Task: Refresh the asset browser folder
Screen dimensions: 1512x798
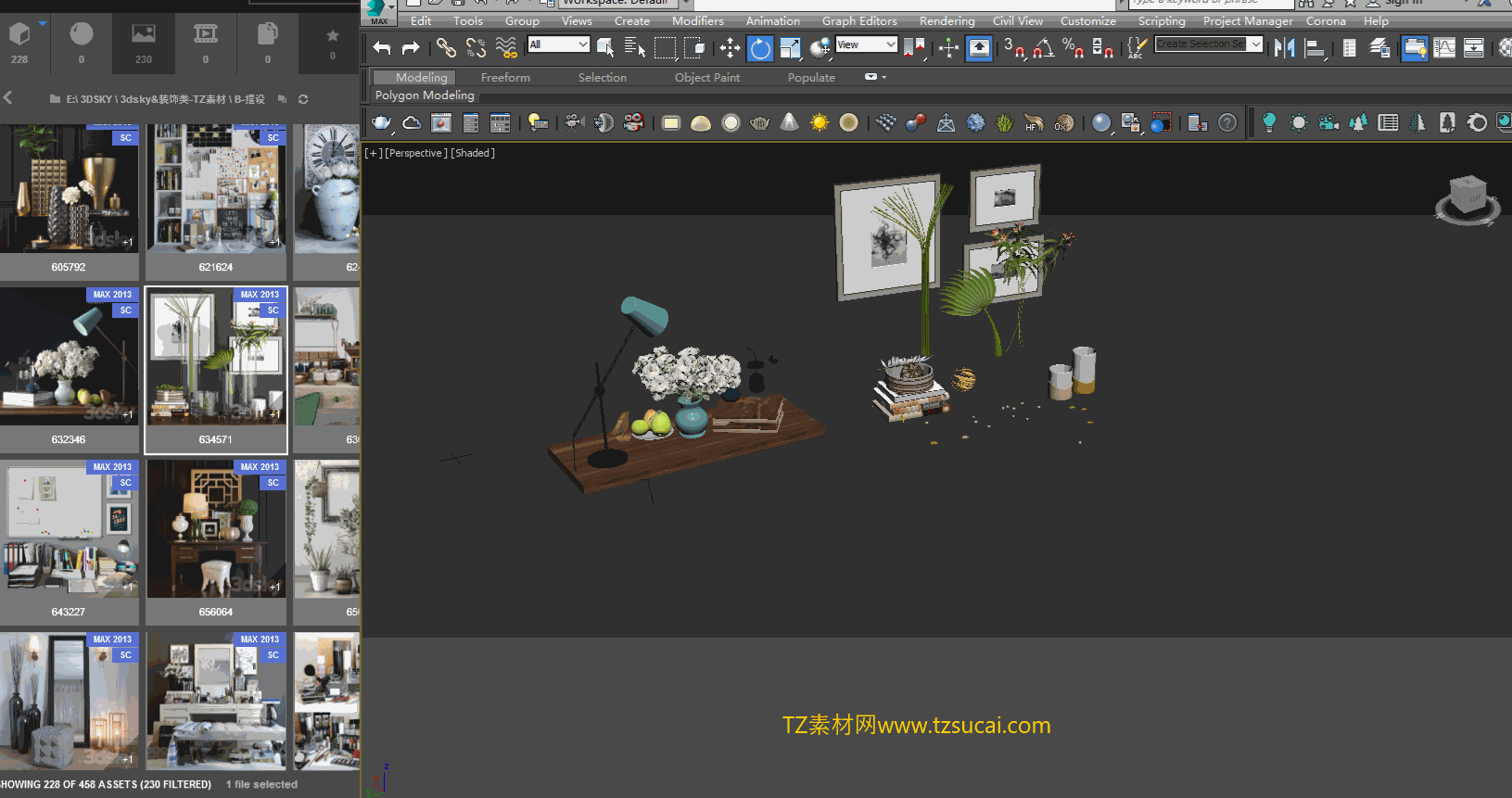Action: [x=303, y=99]
